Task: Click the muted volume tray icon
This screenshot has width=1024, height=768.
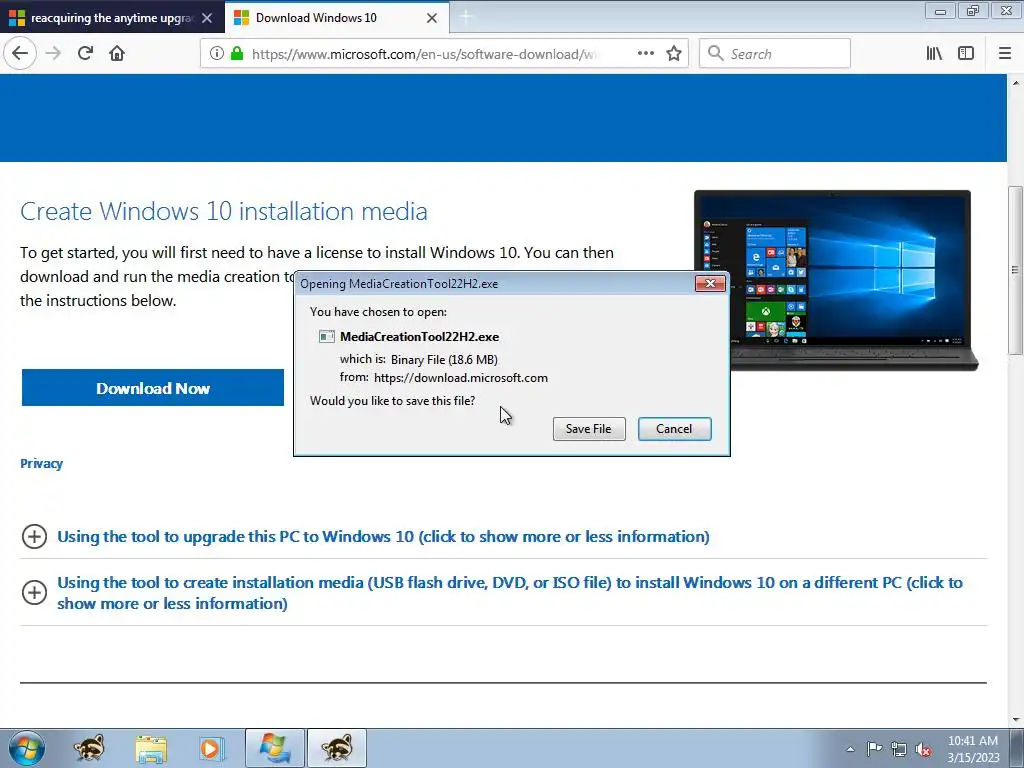Action: point(923,749)
